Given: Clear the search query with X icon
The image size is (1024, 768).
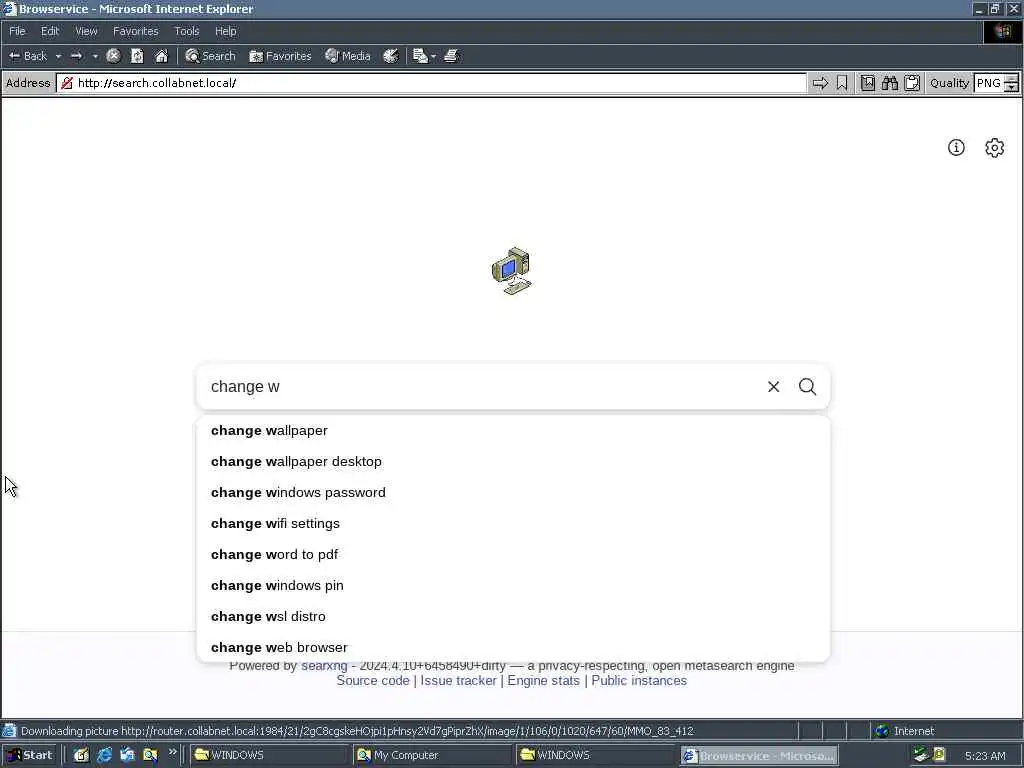Looking at the screenshot, I should (773, 387).
